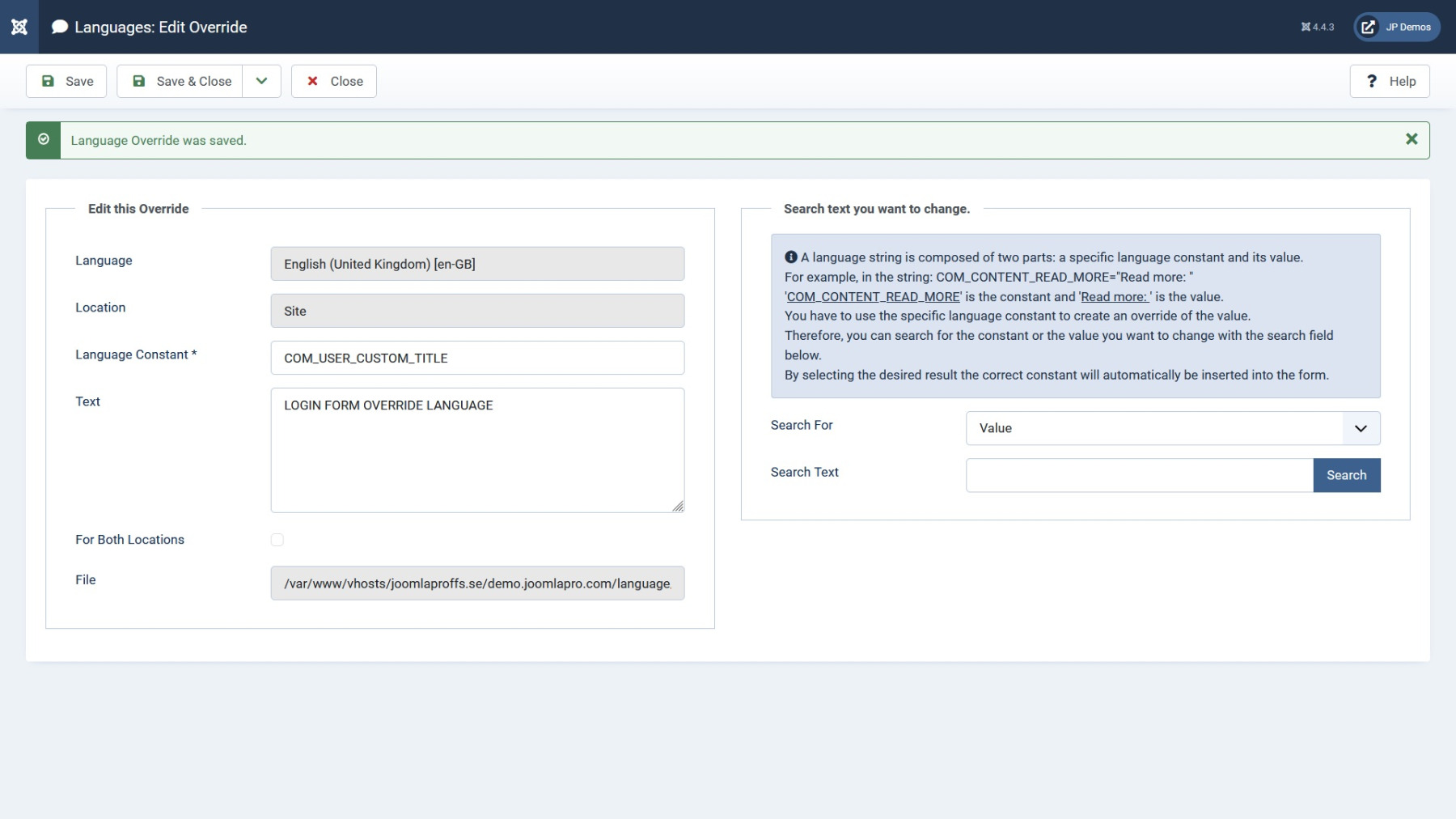Open the Search For dropdown
1456x819 pixels.
coord(1172,428)
